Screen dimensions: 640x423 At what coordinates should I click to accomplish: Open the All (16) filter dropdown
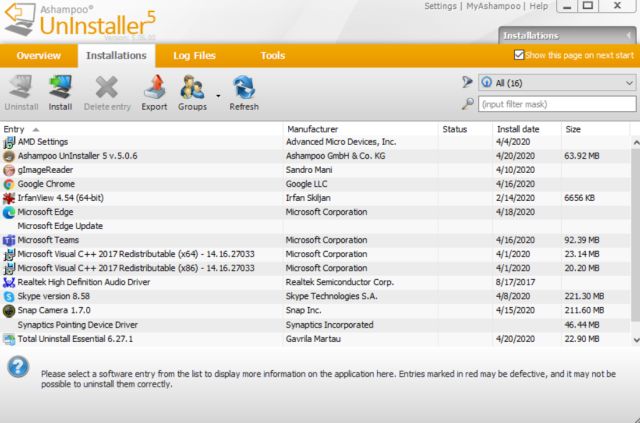556,83
